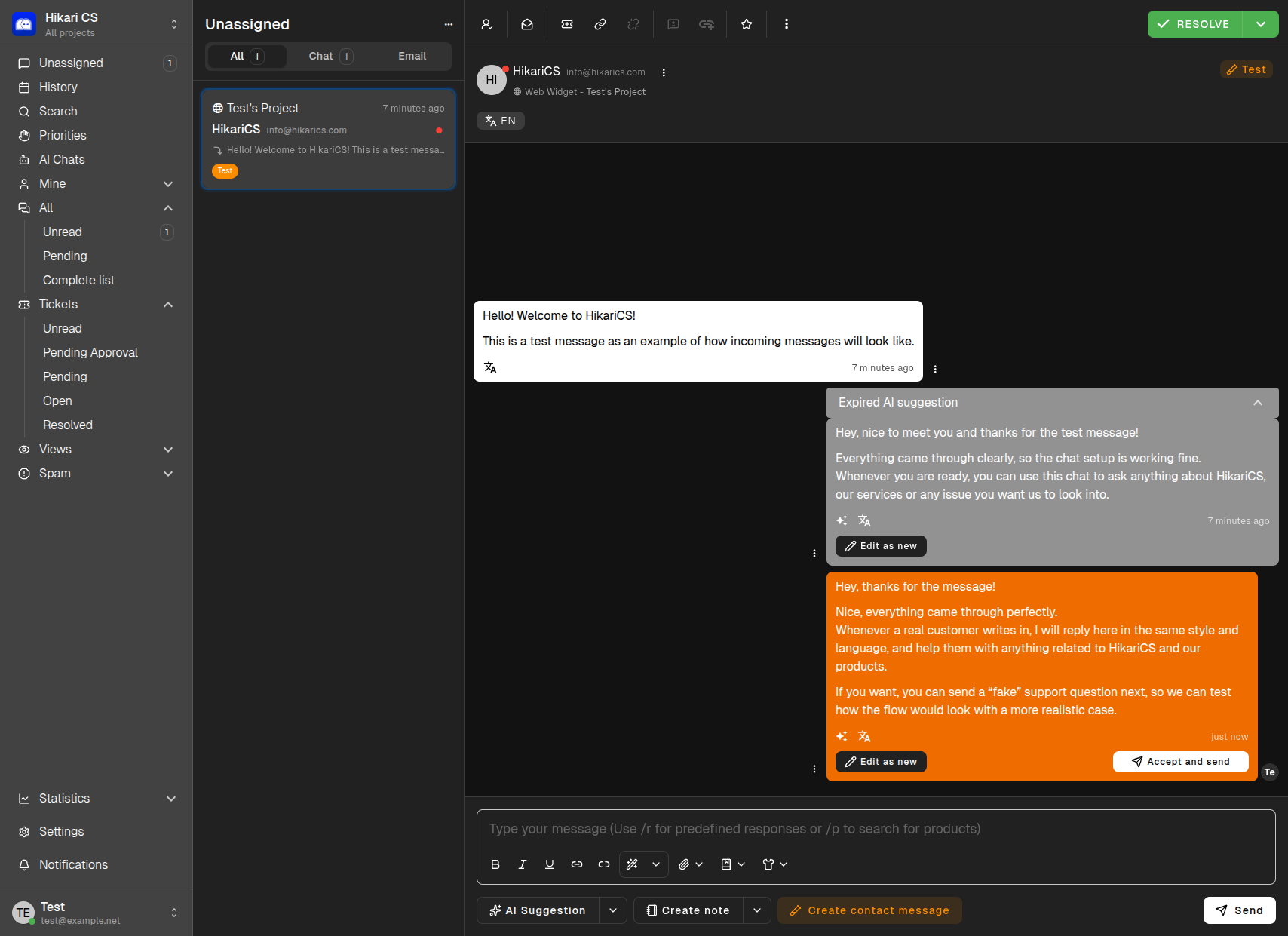Image resolution: width=1288 pixels, height=936 pixels.
Task: Open AI Suggestion dropdown arrow
Action: 613,910
